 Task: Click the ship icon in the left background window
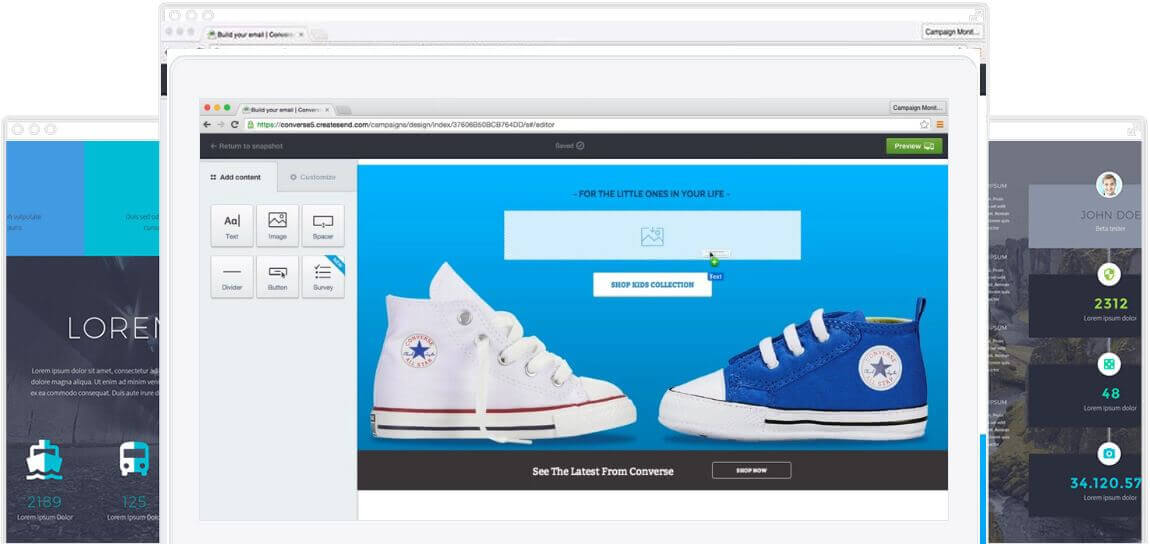coord(44,460)
